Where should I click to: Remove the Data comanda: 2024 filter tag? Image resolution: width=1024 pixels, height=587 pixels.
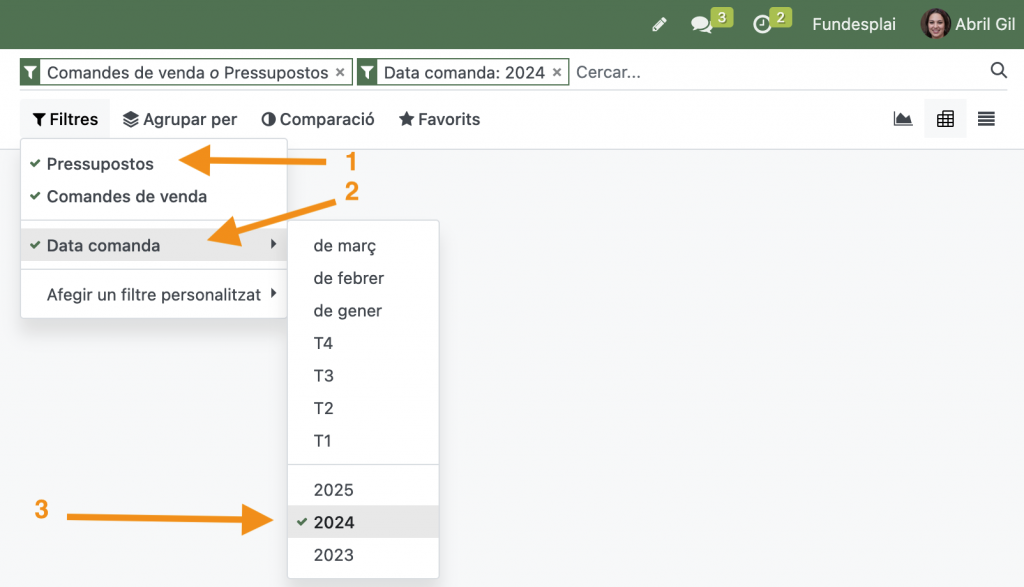coord(557,72)
